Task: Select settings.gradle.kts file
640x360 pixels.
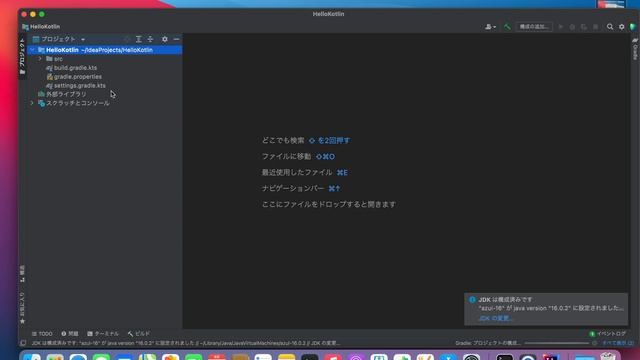Action: click(76, 86)
